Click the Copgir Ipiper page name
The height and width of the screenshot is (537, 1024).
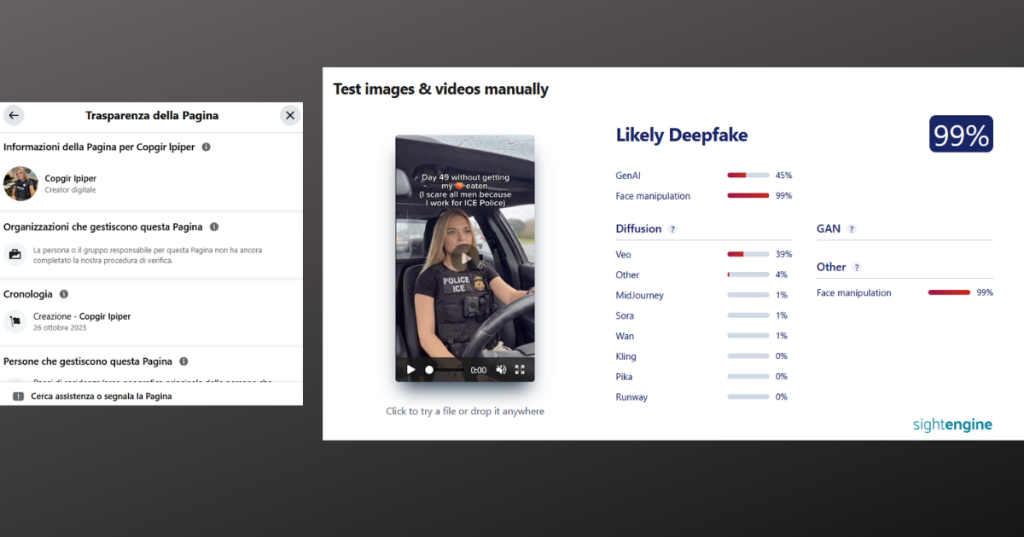click(70, 178)
